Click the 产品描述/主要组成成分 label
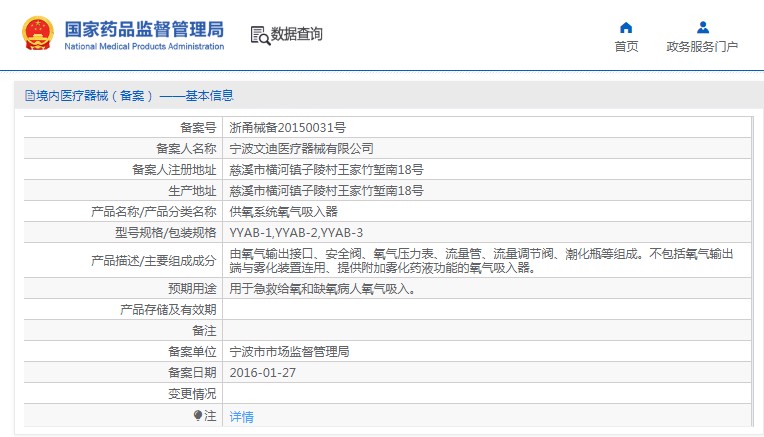The height and width of the screenshot is (437, 764). pos(153,261)
